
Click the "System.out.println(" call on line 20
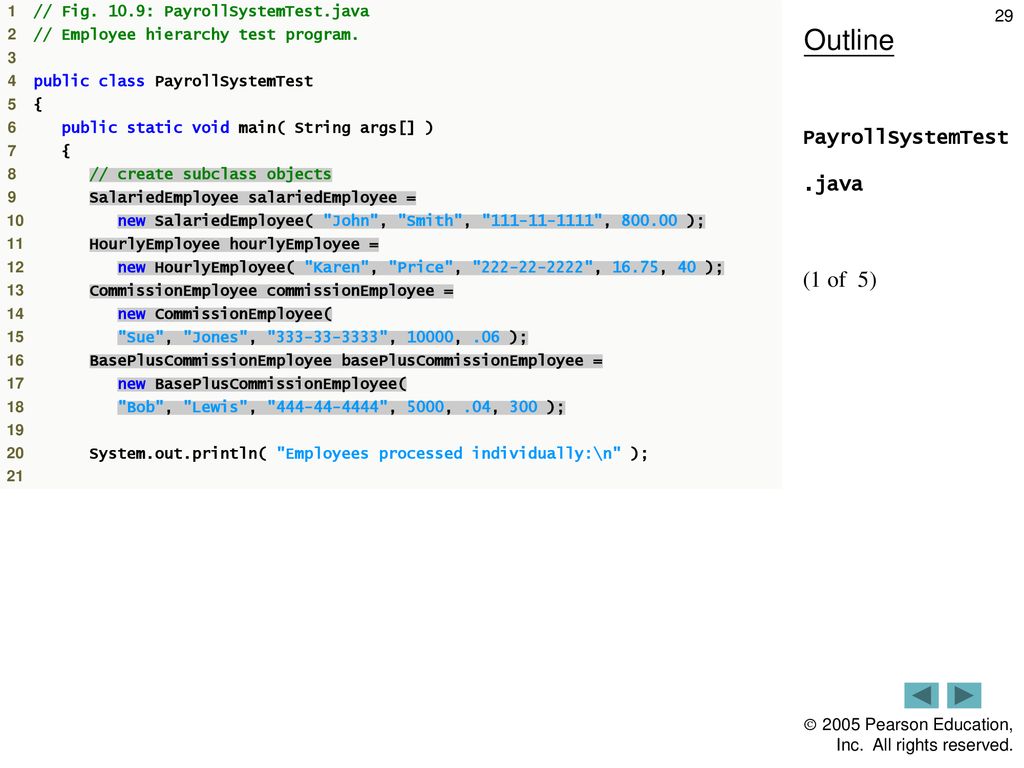[178, 453]
